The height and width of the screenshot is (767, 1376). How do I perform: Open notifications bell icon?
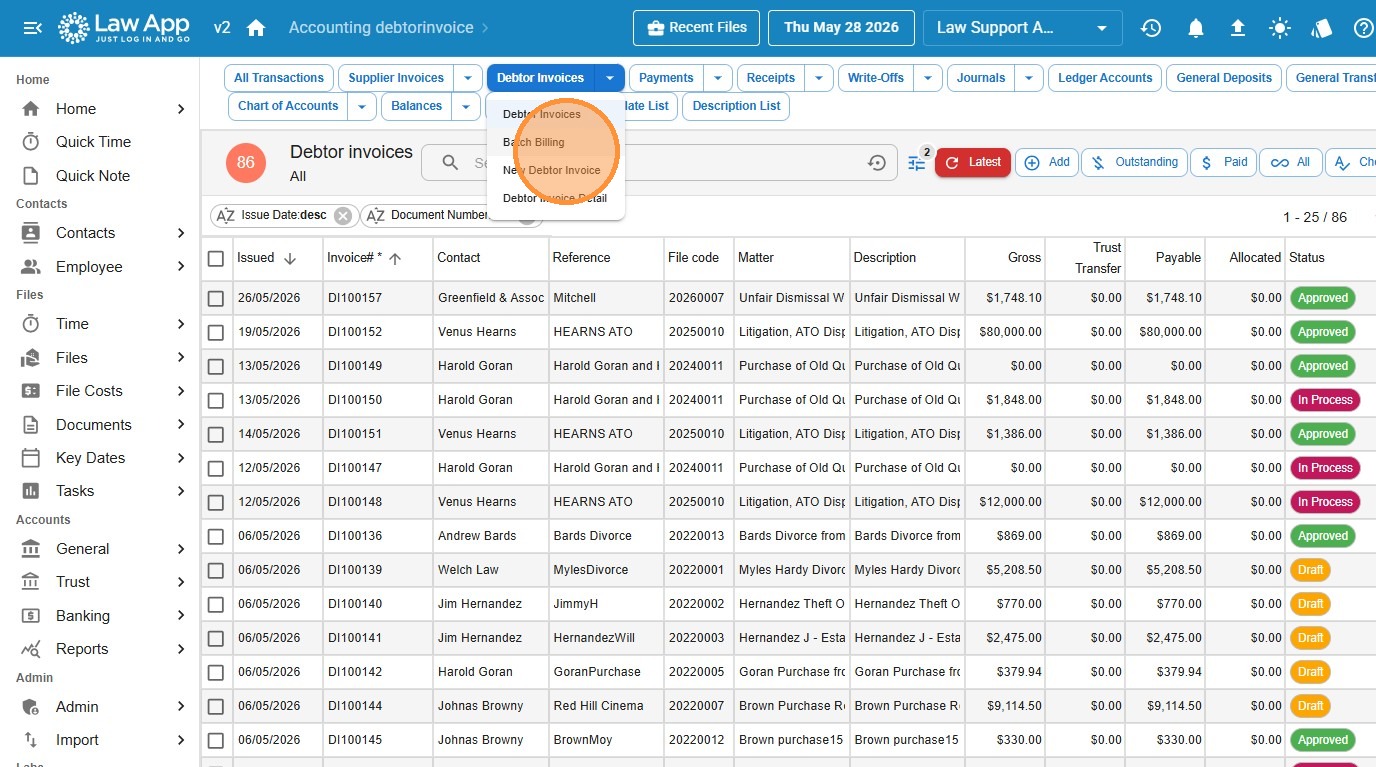[1195, 28]
